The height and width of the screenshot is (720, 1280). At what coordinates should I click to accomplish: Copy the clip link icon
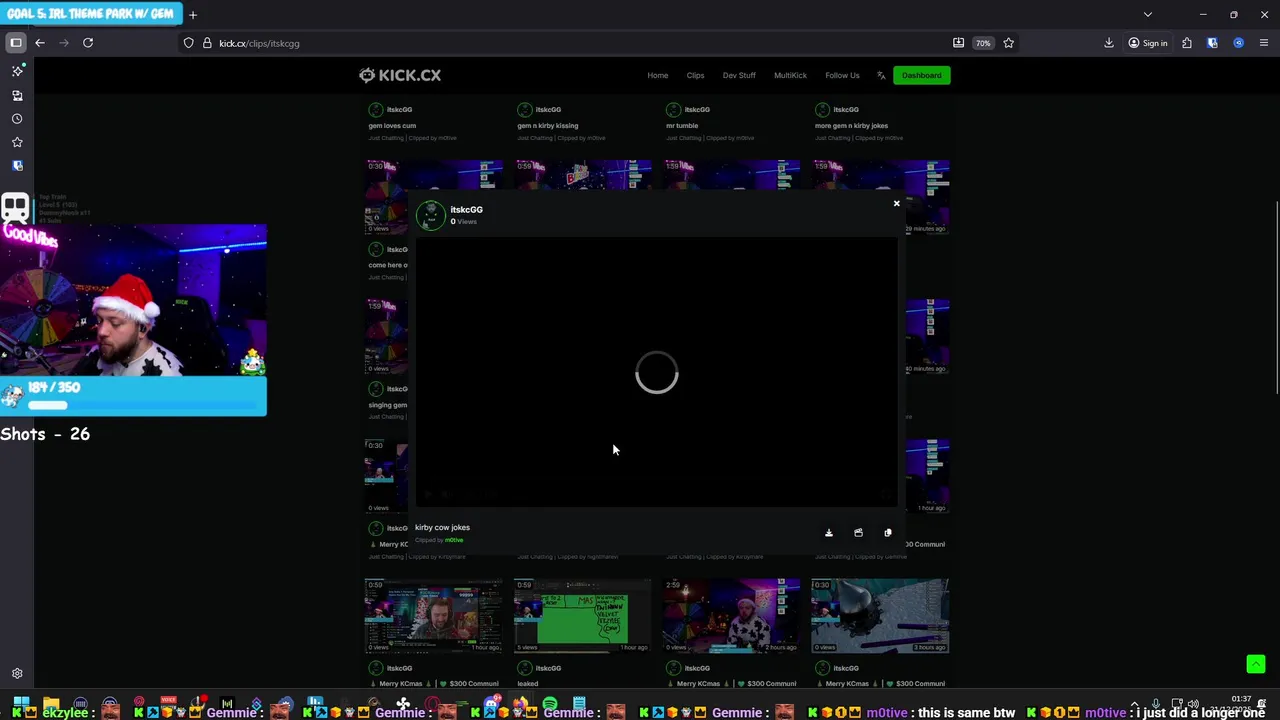click(888, 533)
